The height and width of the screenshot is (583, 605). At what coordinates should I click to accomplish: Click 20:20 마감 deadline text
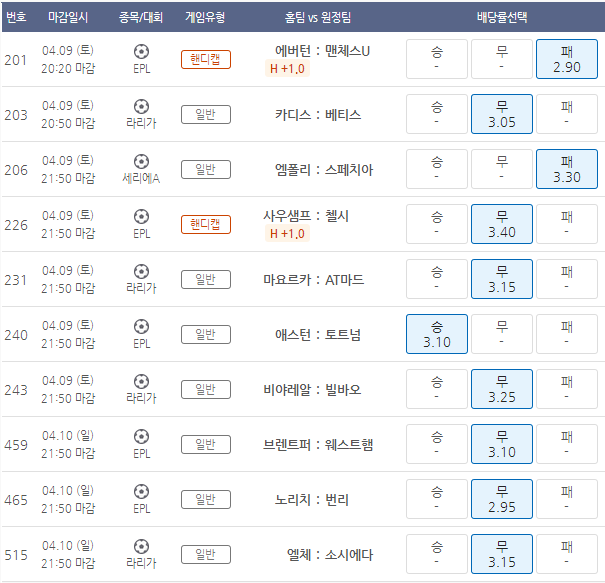68,68
